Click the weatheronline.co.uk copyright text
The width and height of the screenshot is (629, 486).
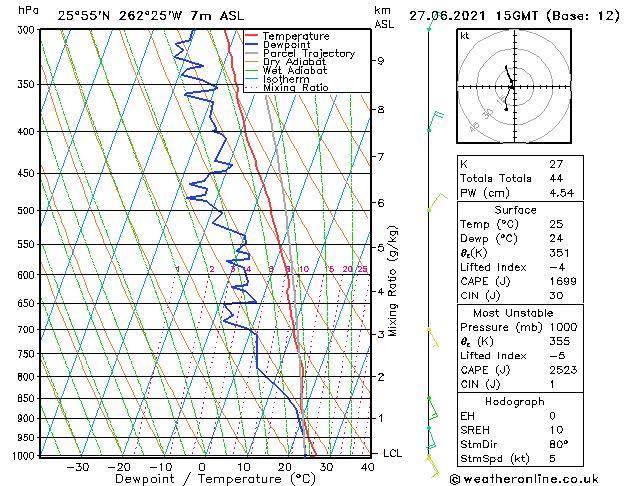[x=524, y=479]
